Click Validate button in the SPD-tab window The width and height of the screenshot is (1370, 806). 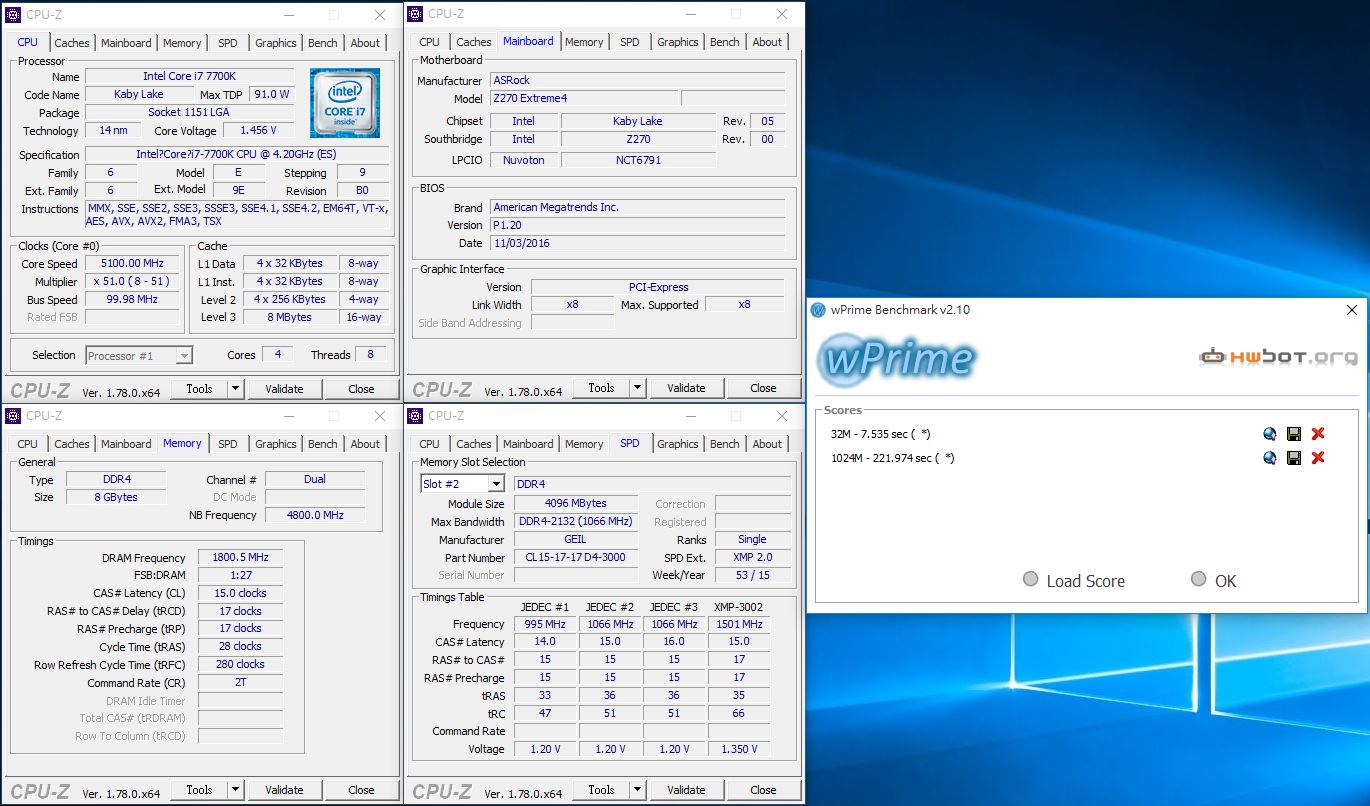pos(686,790)
